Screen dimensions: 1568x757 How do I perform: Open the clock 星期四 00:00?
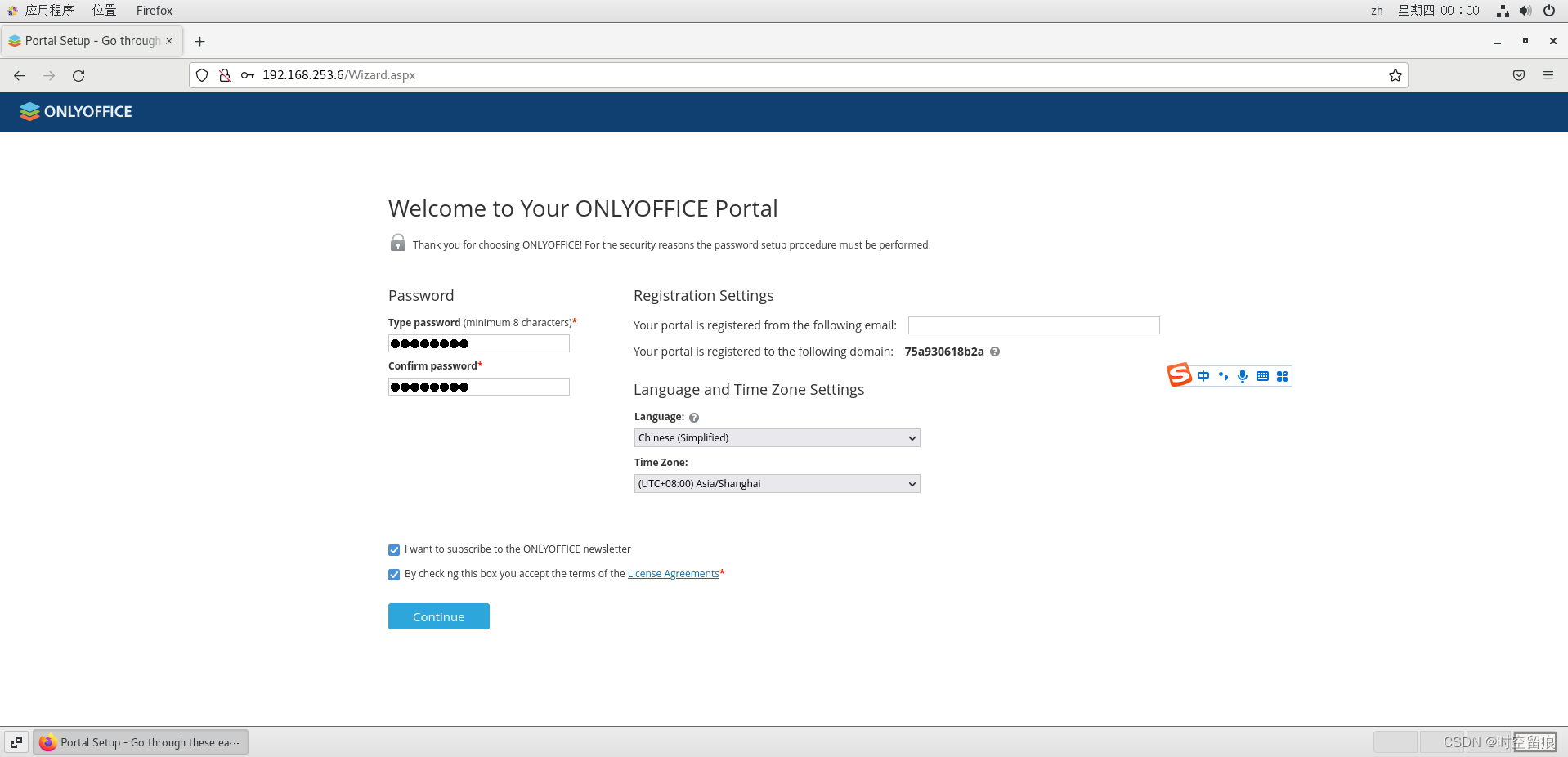pyautogui.click(x=1438, y=11)
